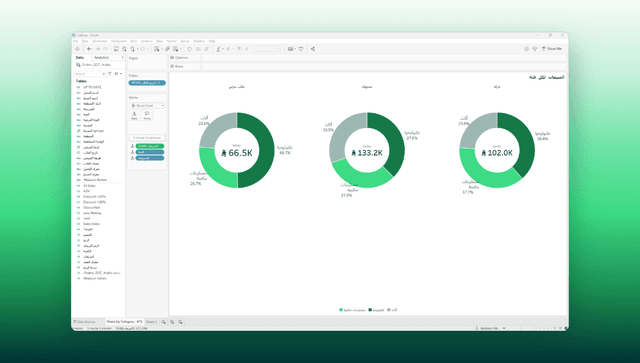
Task: Click the highlighter icon in toolbar
Action: pyautogui.click(x=219, y=49)
